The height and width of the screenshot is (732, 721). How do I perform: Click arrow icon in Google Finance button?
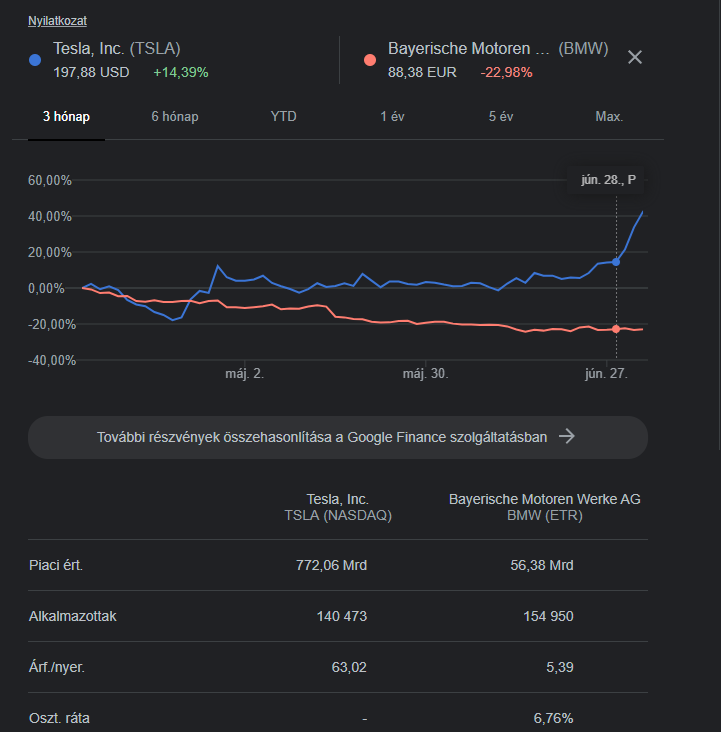tap(566, 437)
